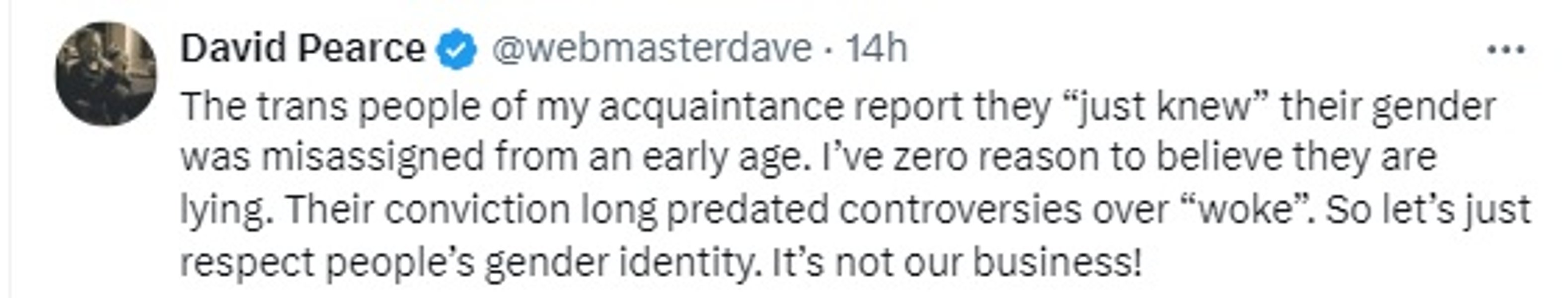Screen dimensions: 1568x298
Task: Click "It's not our business!" sentence
Action: pyautogui.click(x=956, y=262)
